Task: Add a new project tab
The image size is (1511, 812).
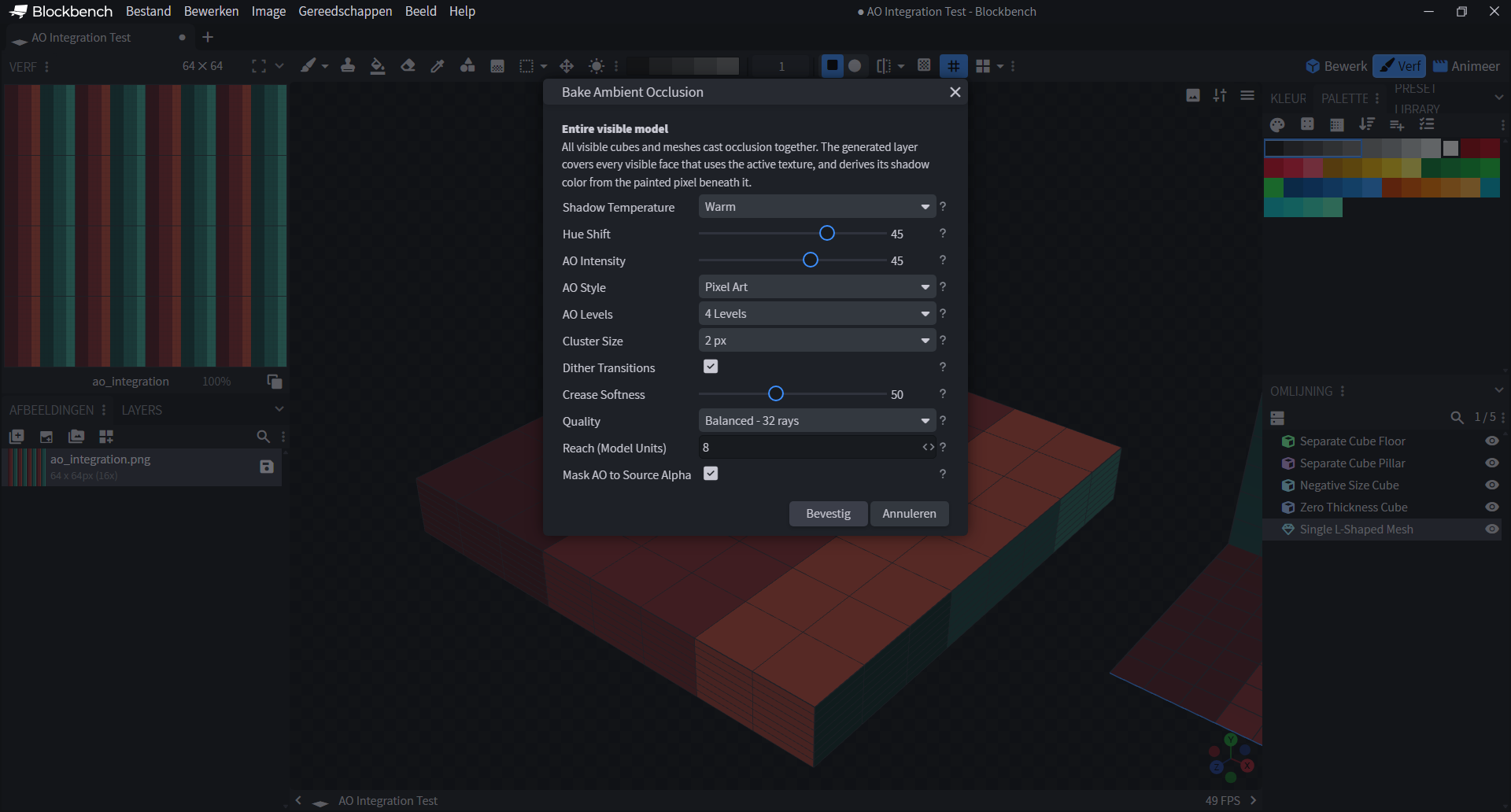Action: click(x=208, y=37)
